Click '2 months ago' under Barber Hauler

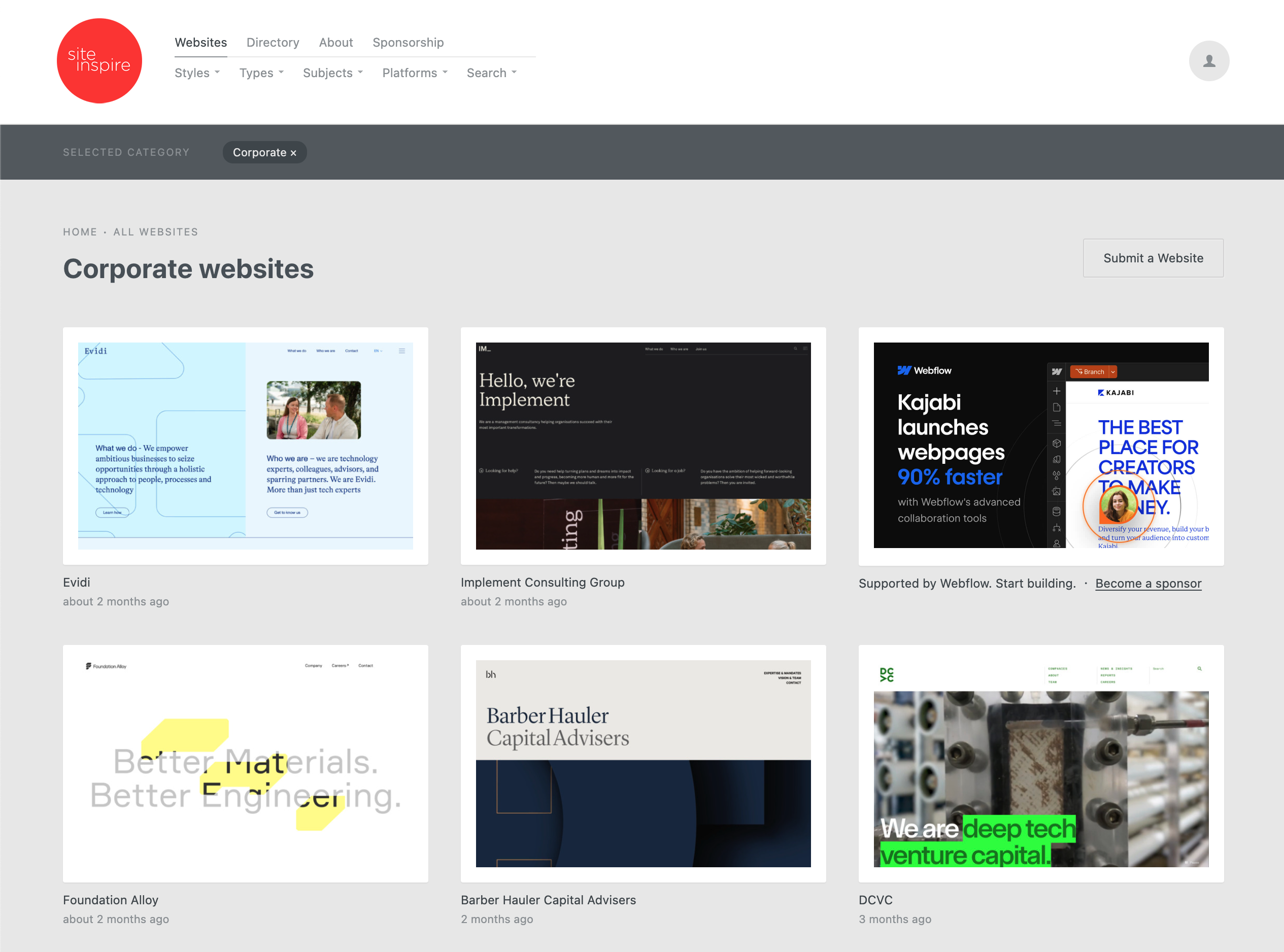pos(497,920)
